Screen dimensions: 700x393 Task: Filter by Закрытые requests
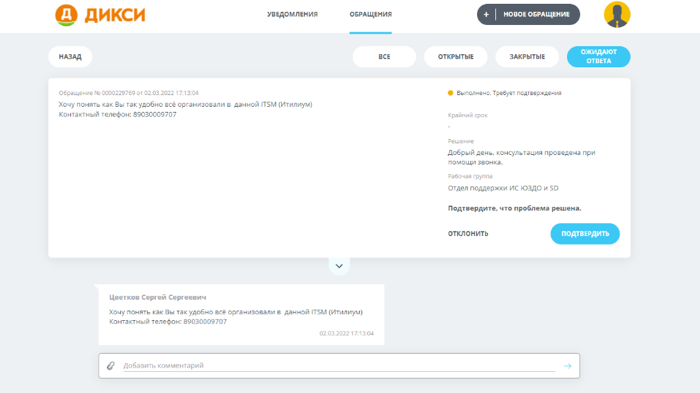click(527, 57)
